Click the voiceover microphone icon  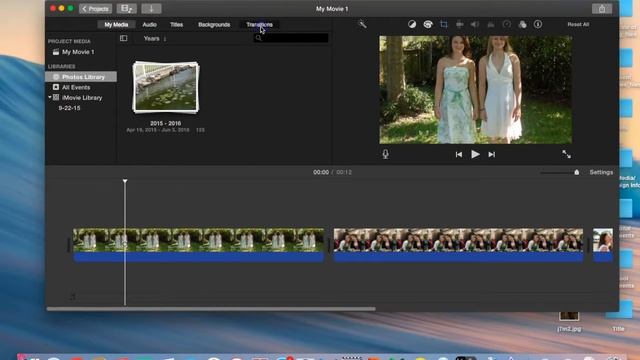pos(385,154)
